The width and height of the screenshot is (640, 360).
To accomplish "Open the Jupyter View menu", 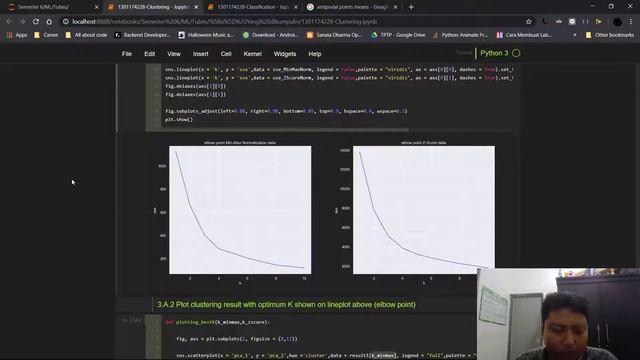I will 173,54.
